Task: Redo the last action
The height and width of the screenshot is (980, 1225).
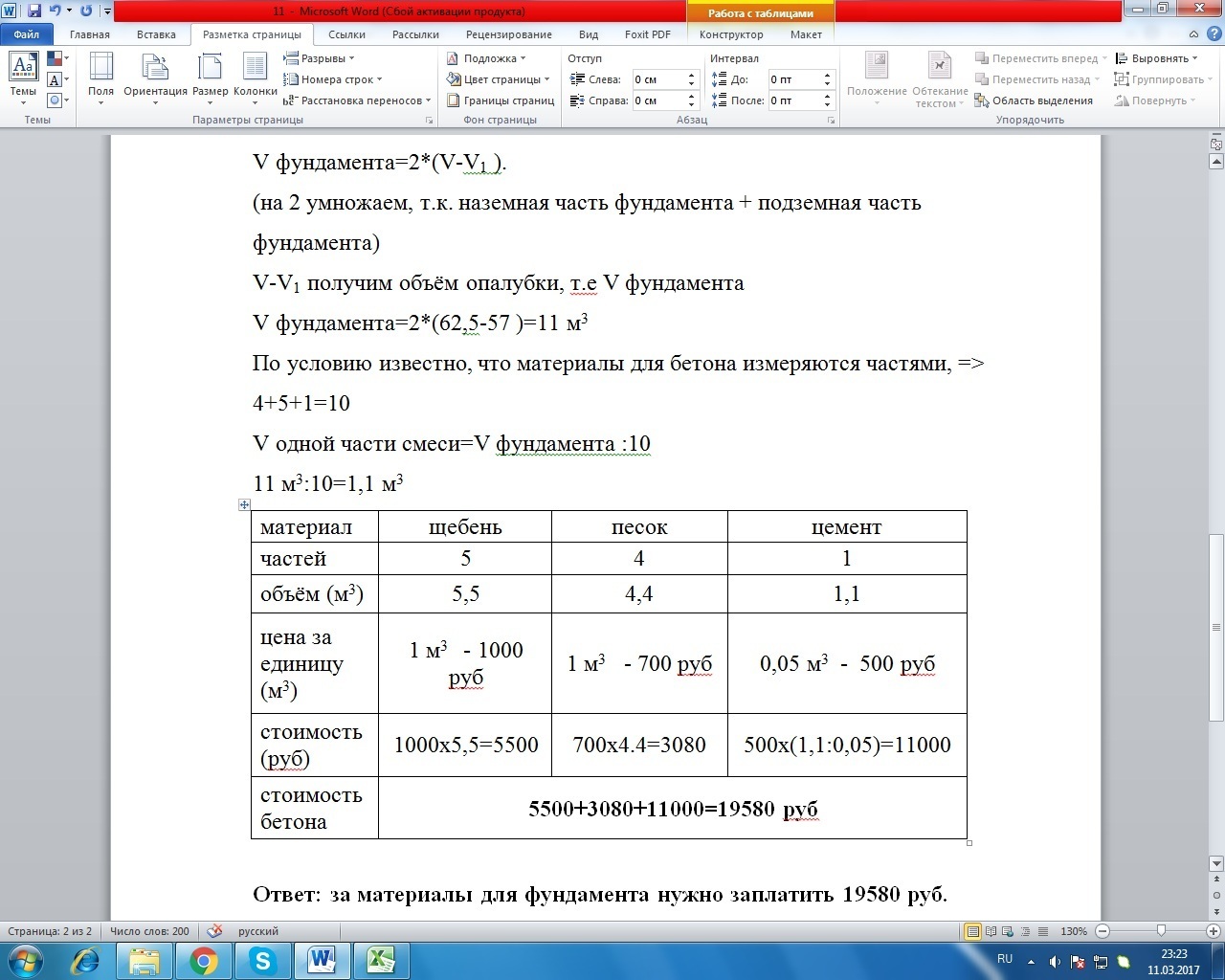Action: pos(86,11)
